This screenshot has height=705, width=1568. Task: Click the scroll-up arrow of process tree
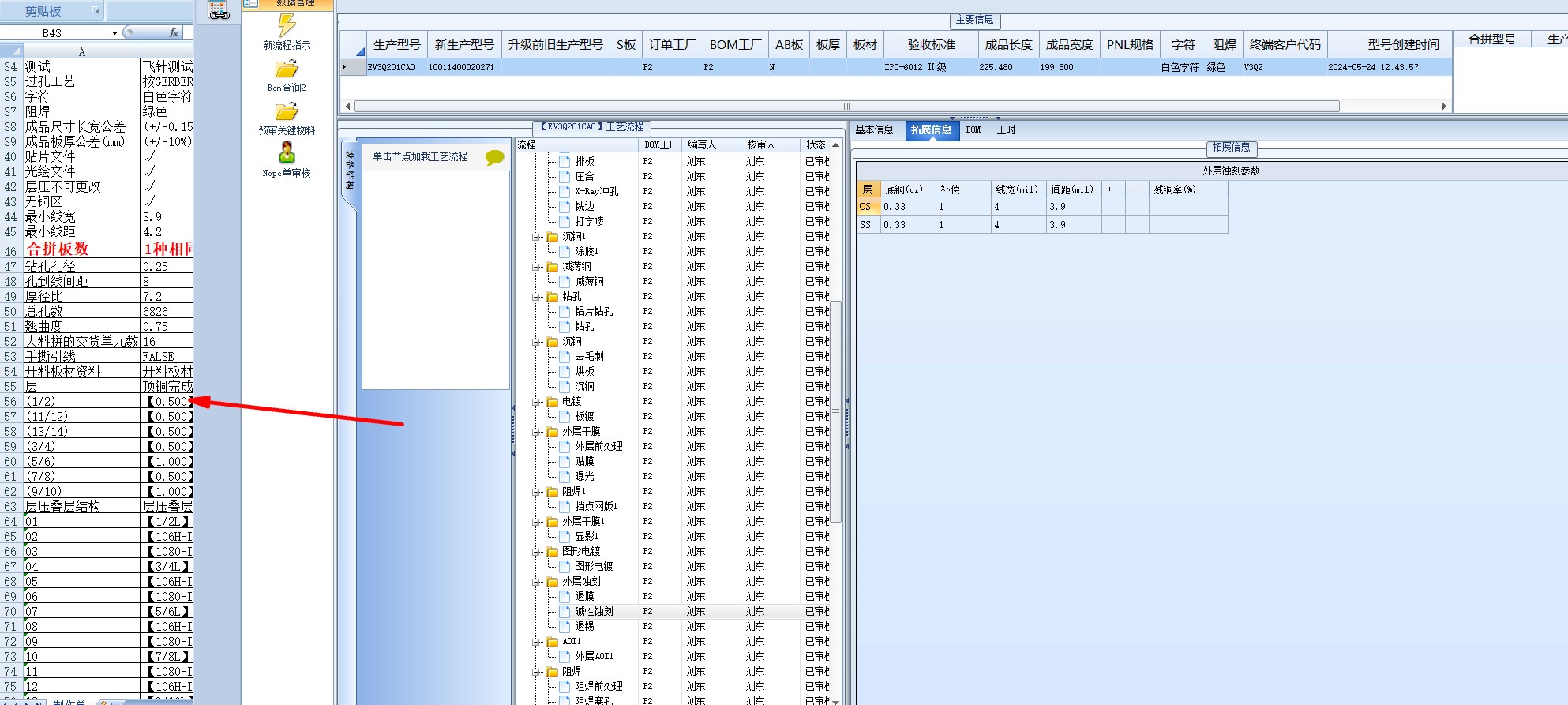[x=835, y=145]
